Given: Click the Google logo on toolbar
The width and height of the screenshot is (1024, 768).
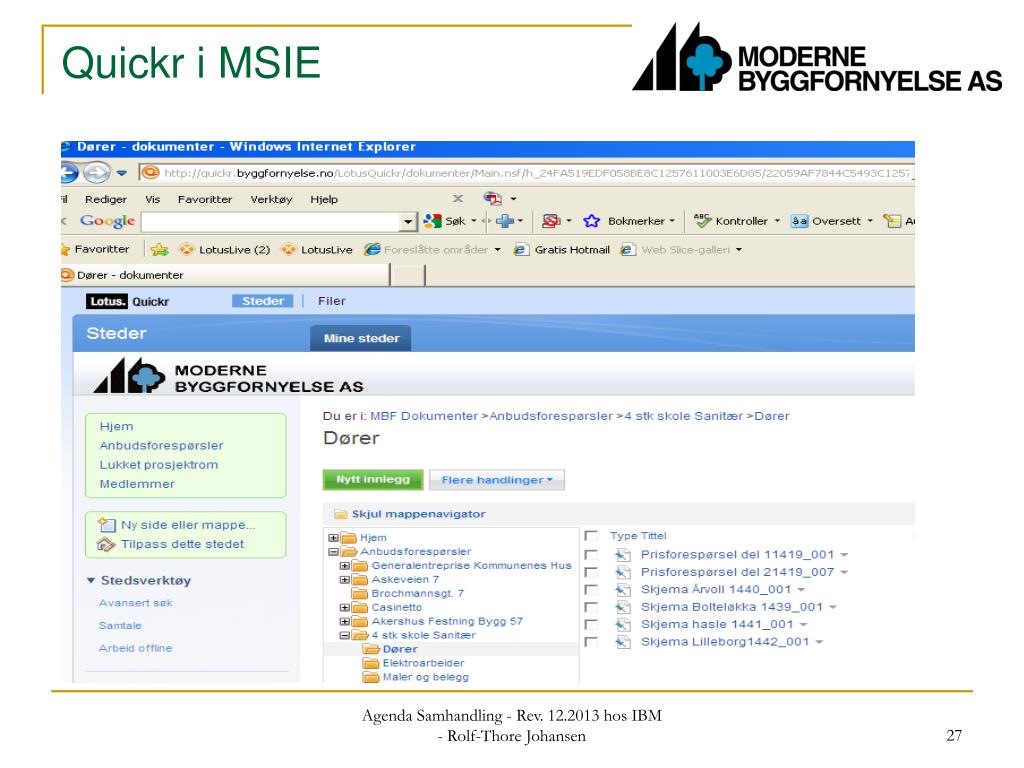Looking at the screenshot, I should (107, 221).
